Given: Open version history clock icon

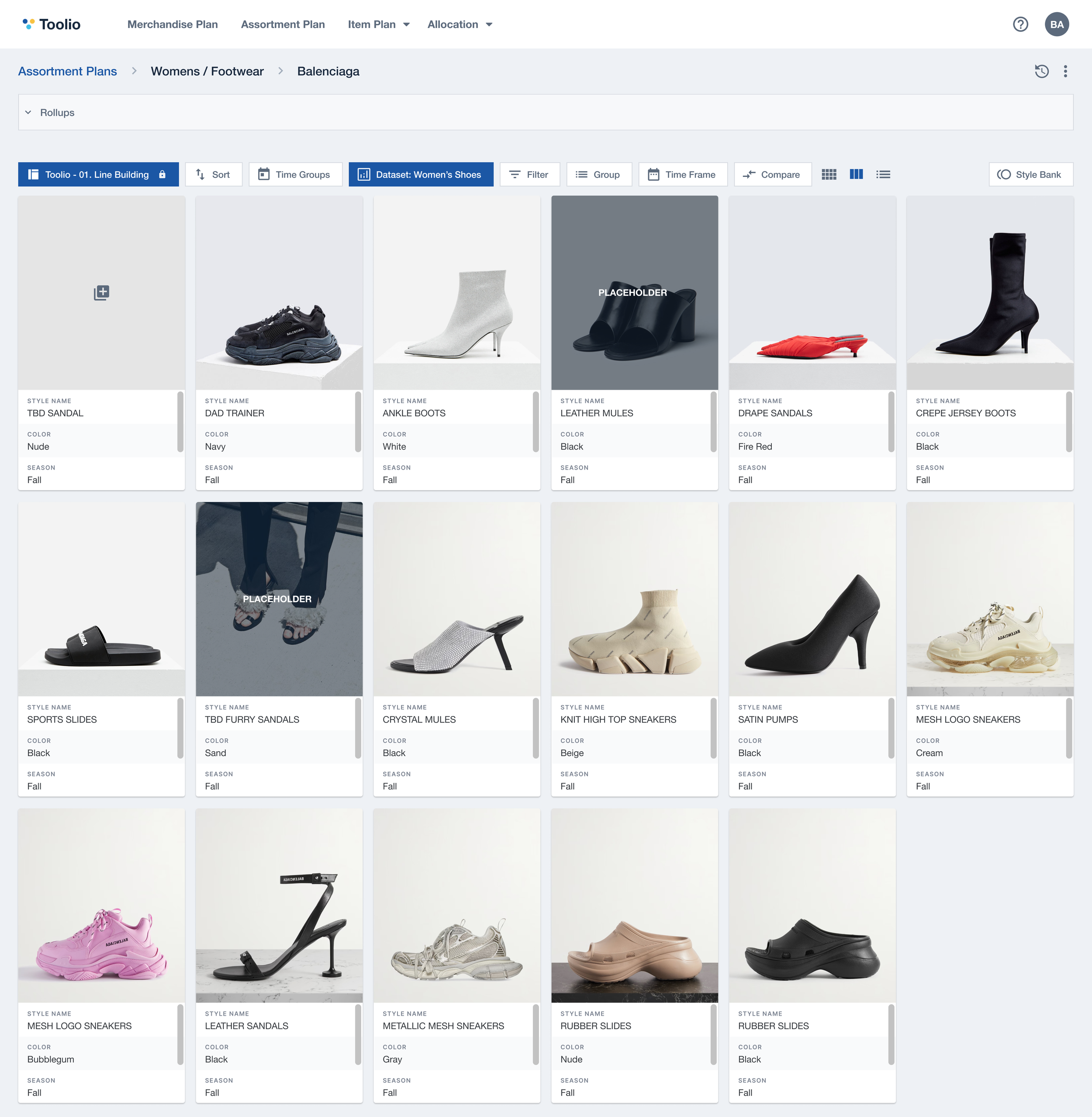Looking at the screenshot, I should (x=1041, y=71).
